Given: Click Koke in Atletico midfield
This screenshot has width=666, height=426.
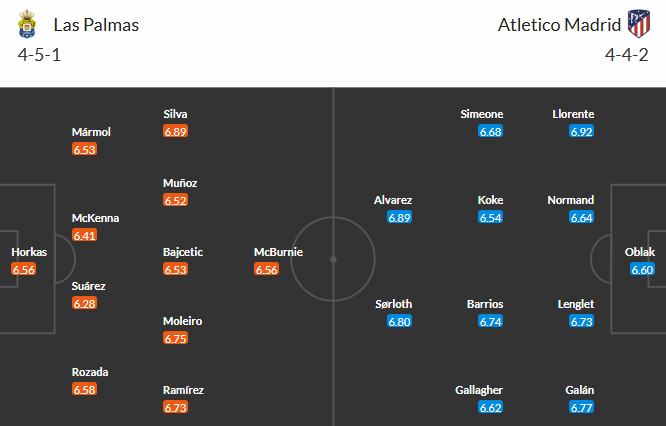Looking at the screenshot, I should click(490, 200).
